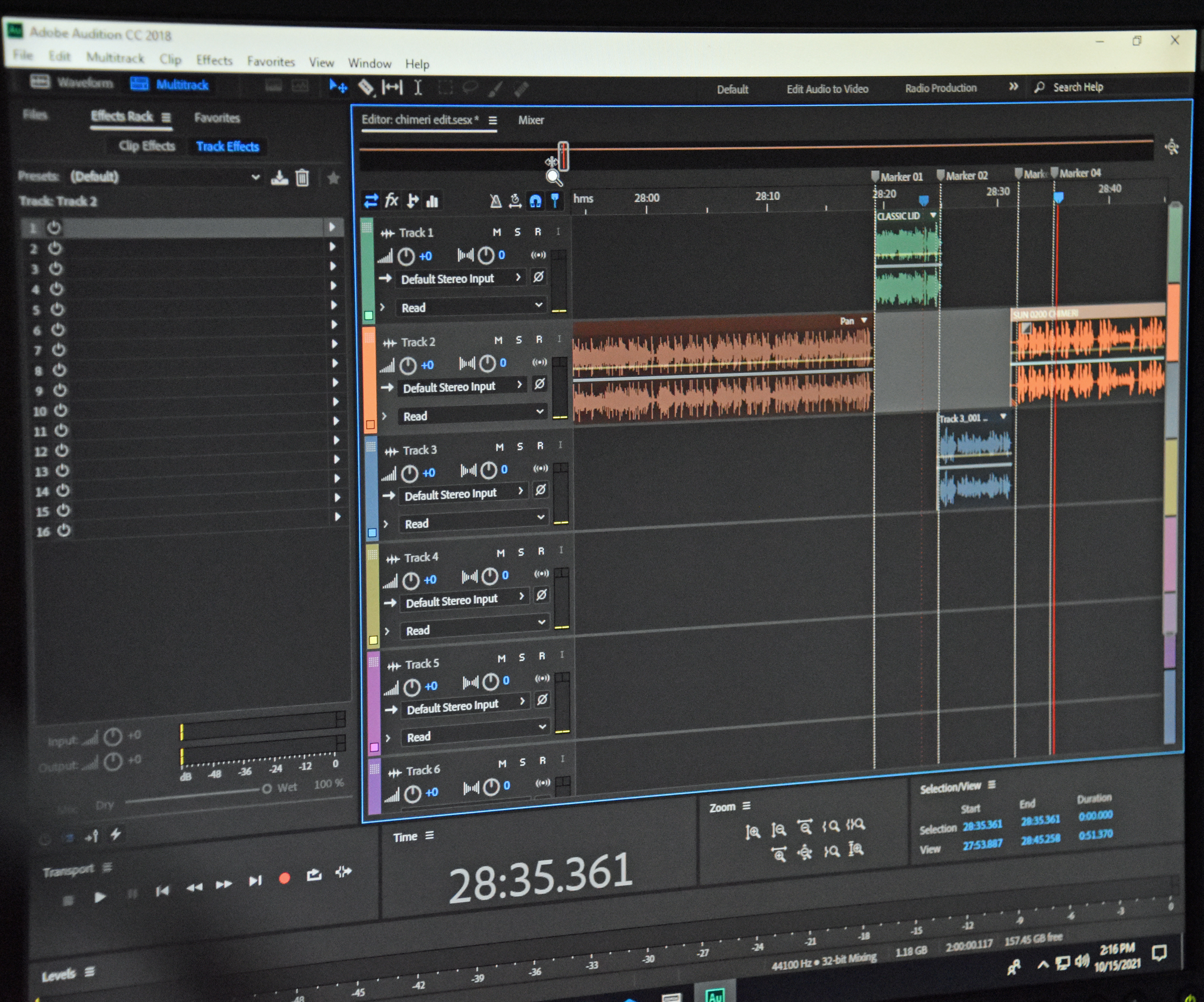The image size is (1204, 1002).
Task: Solo Track 2 with S button
Action: (518, 340)
